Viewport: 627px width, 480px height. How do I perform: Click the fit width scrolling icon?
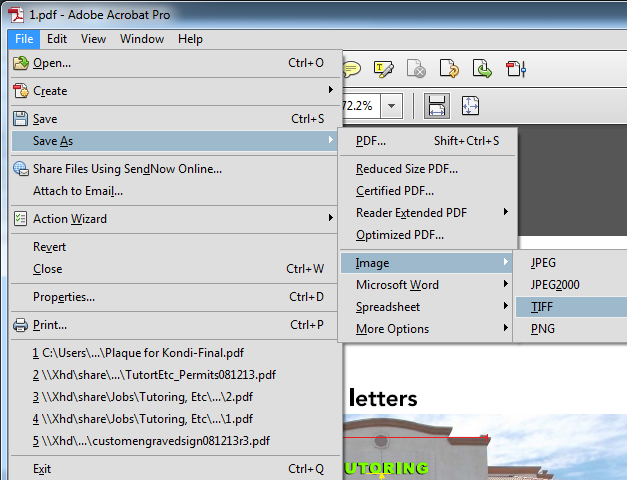(437, 106)
